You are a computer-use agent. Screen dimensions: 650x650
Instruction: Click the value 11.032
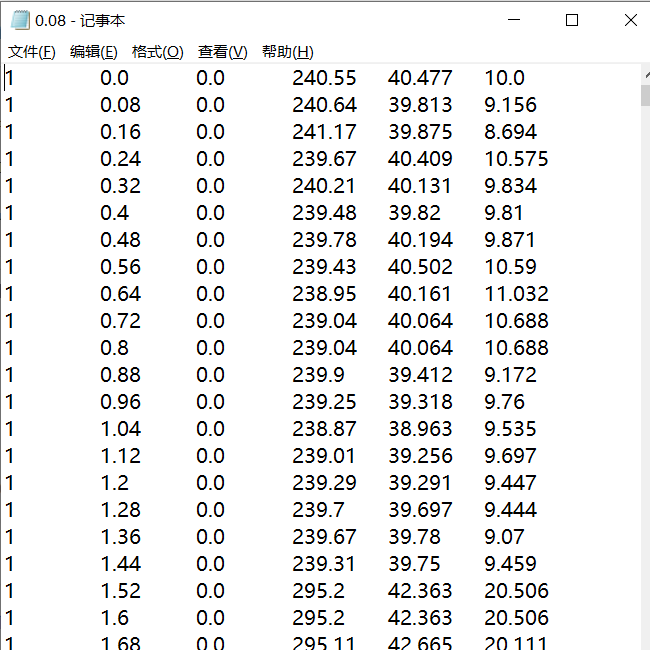click(x=517, y=294)
